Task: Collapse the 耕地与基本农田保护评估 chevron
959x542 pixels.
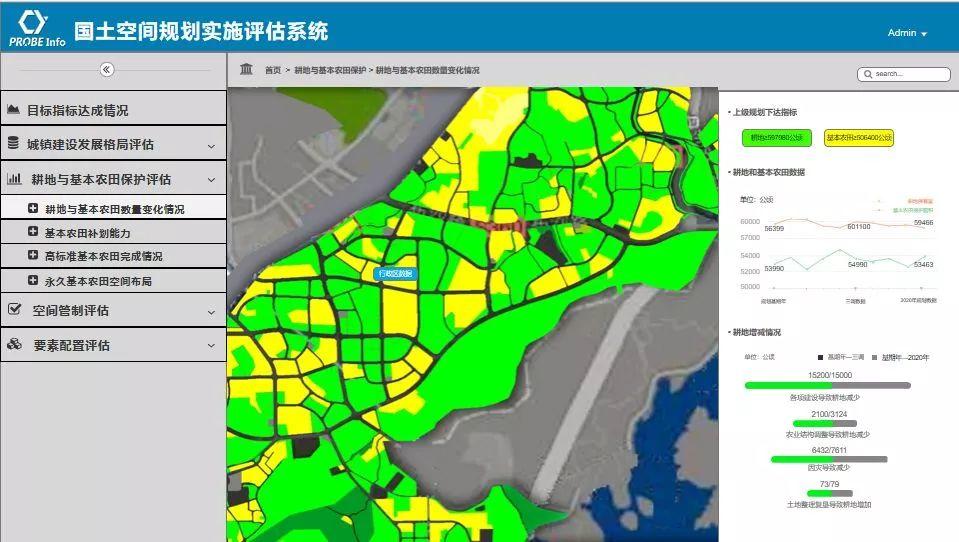Action: tap(211, 180)
